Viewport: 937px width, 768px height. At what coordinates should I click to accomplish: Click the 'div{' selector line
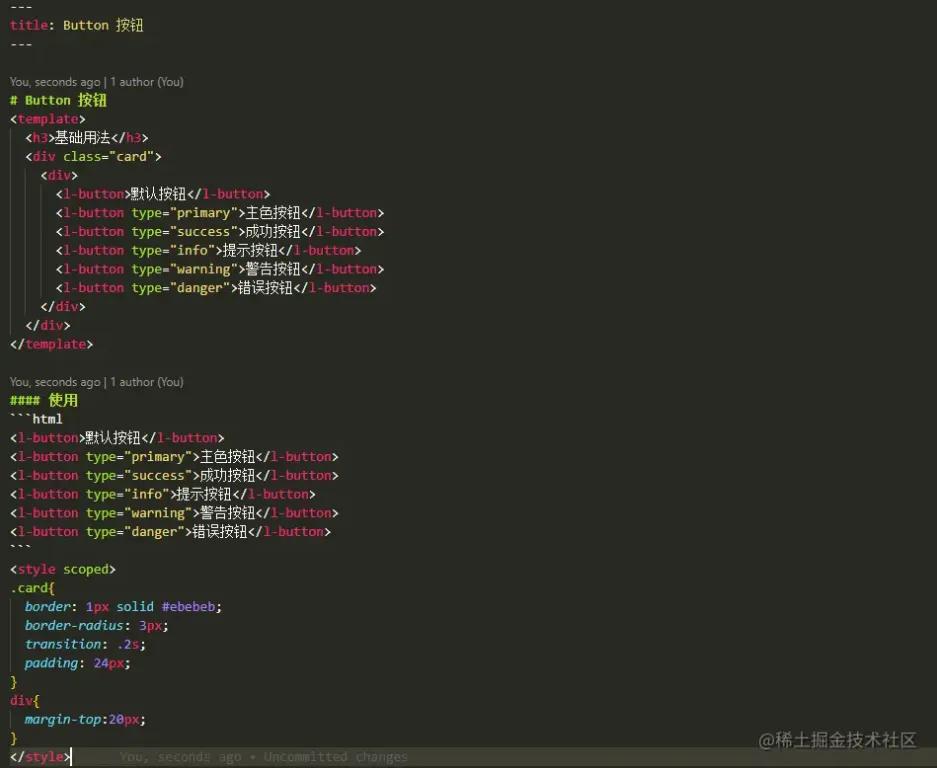[25, 700]
